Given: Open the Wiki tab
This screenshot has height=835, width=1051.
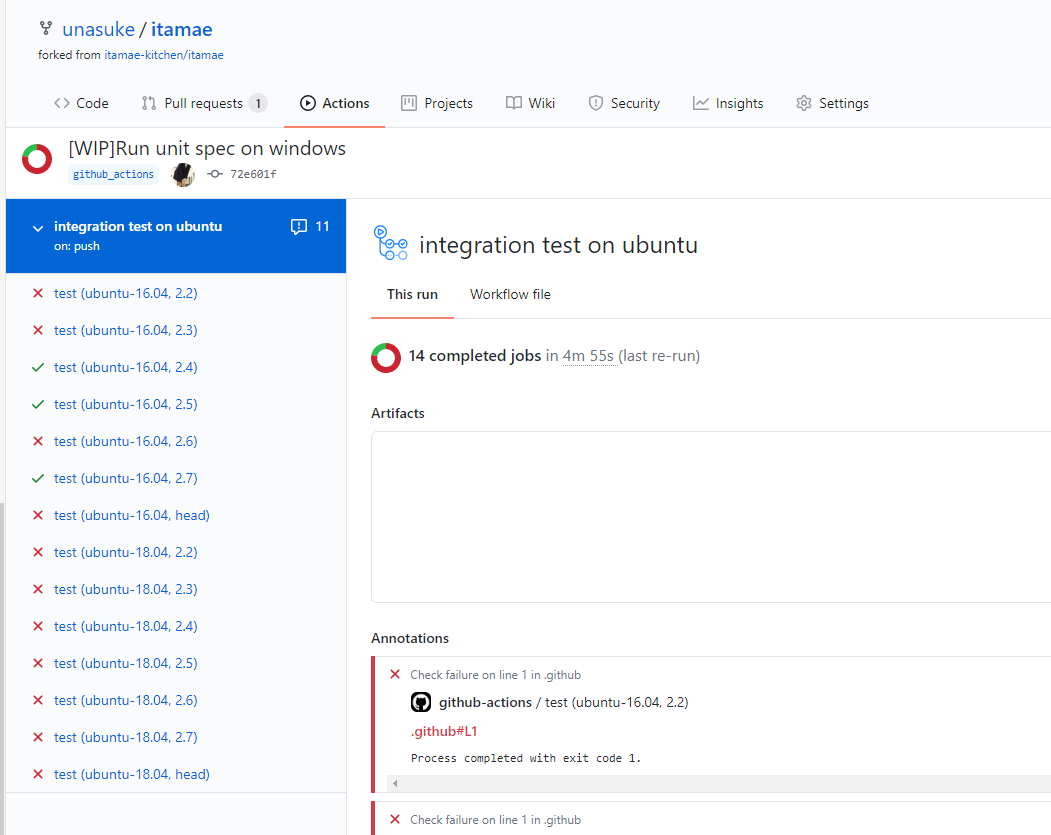Looking at the screenshot, I should (530, 103).
